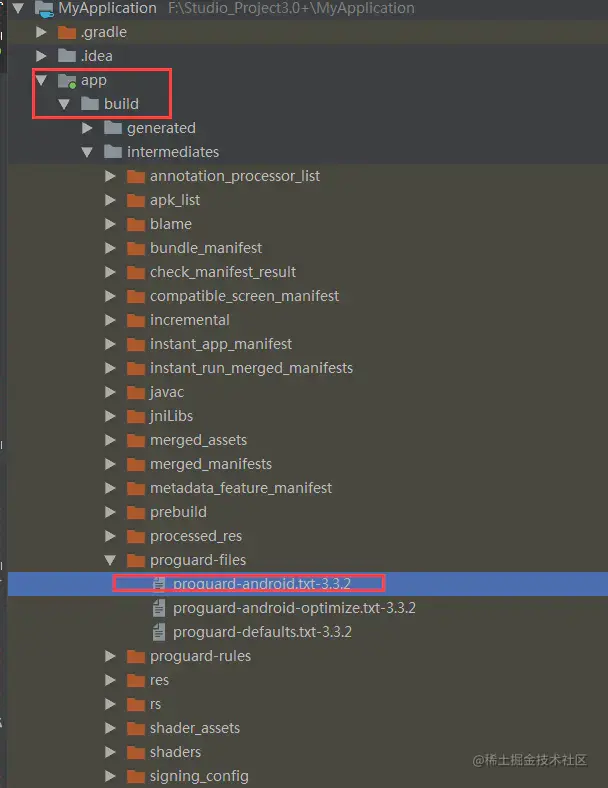Click the check_manifest_result folder icon
608x788 pixels.
coord(136,272)
